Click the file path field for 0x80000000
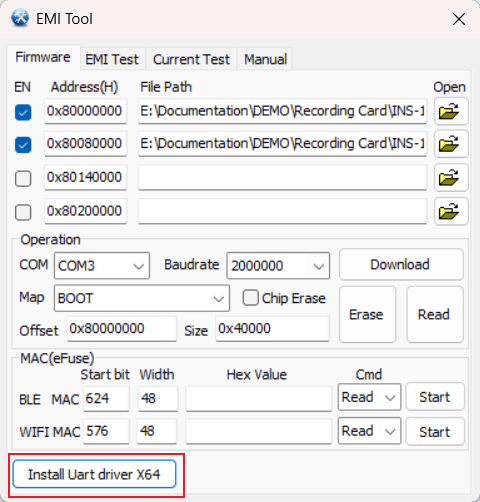 tap(283, 111)
